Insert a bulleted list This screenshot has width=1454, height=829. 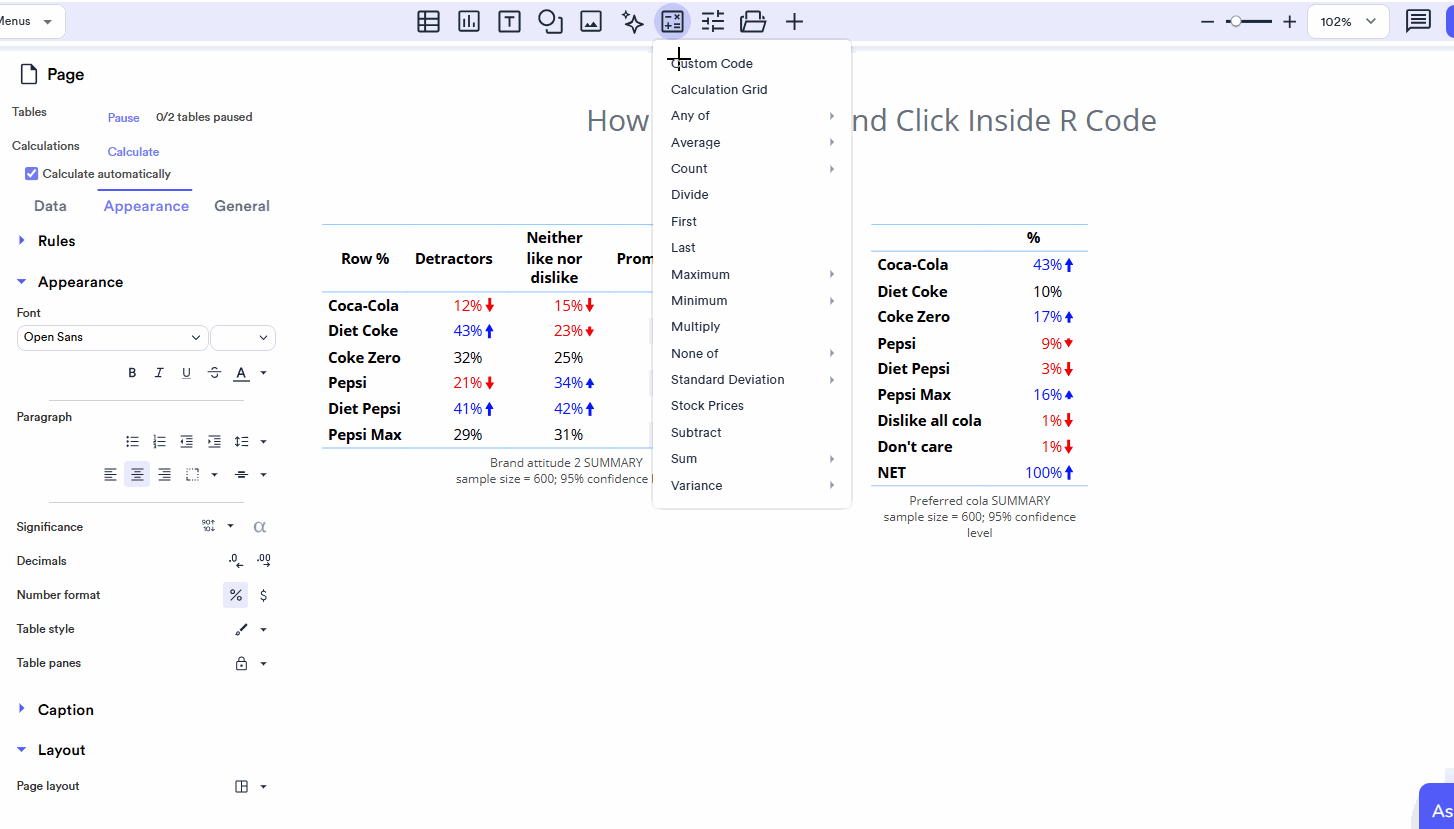132,441
